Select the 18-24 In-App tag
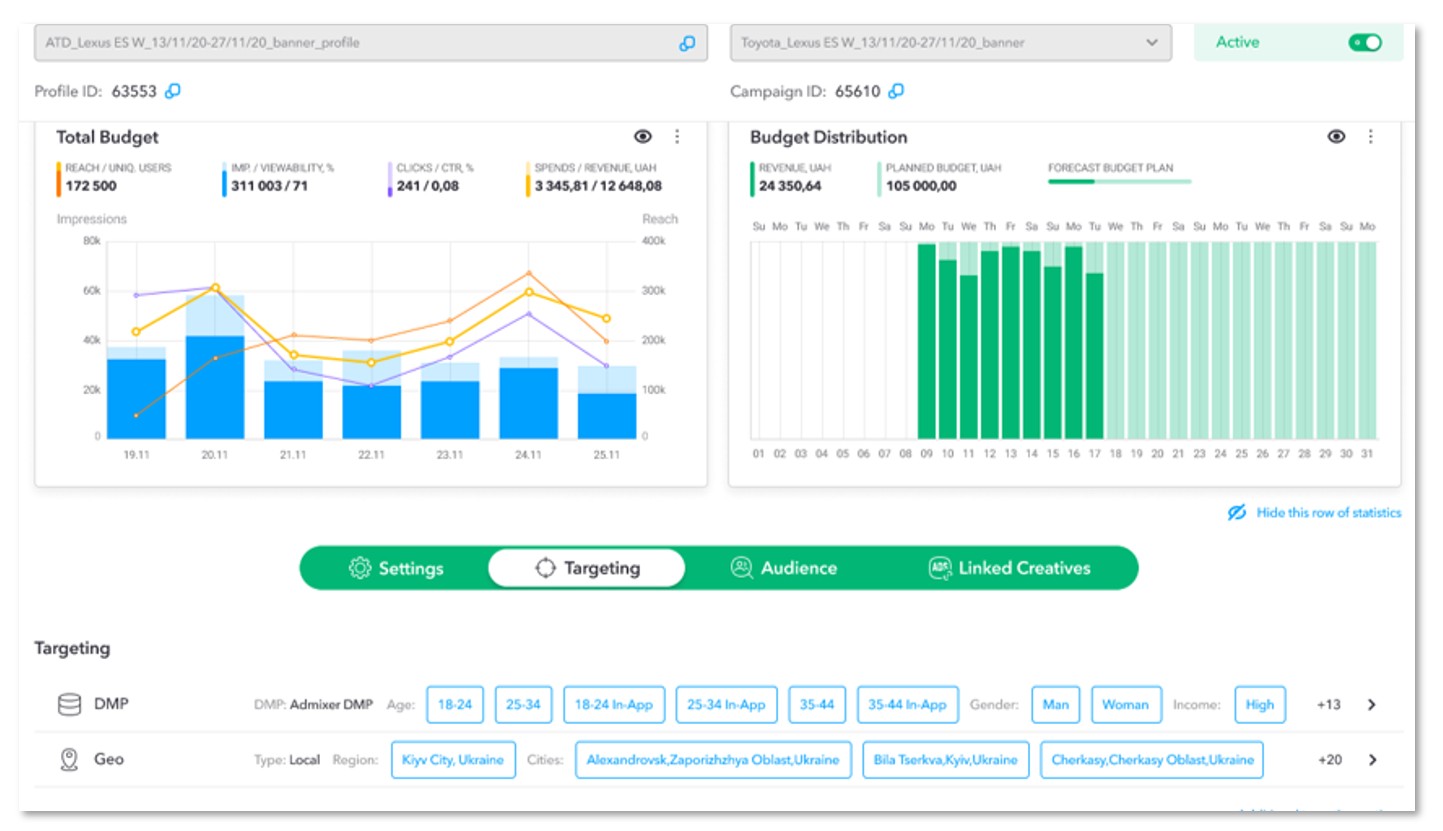The width and height of the screenshot is (1443, 831). [614, 705]
